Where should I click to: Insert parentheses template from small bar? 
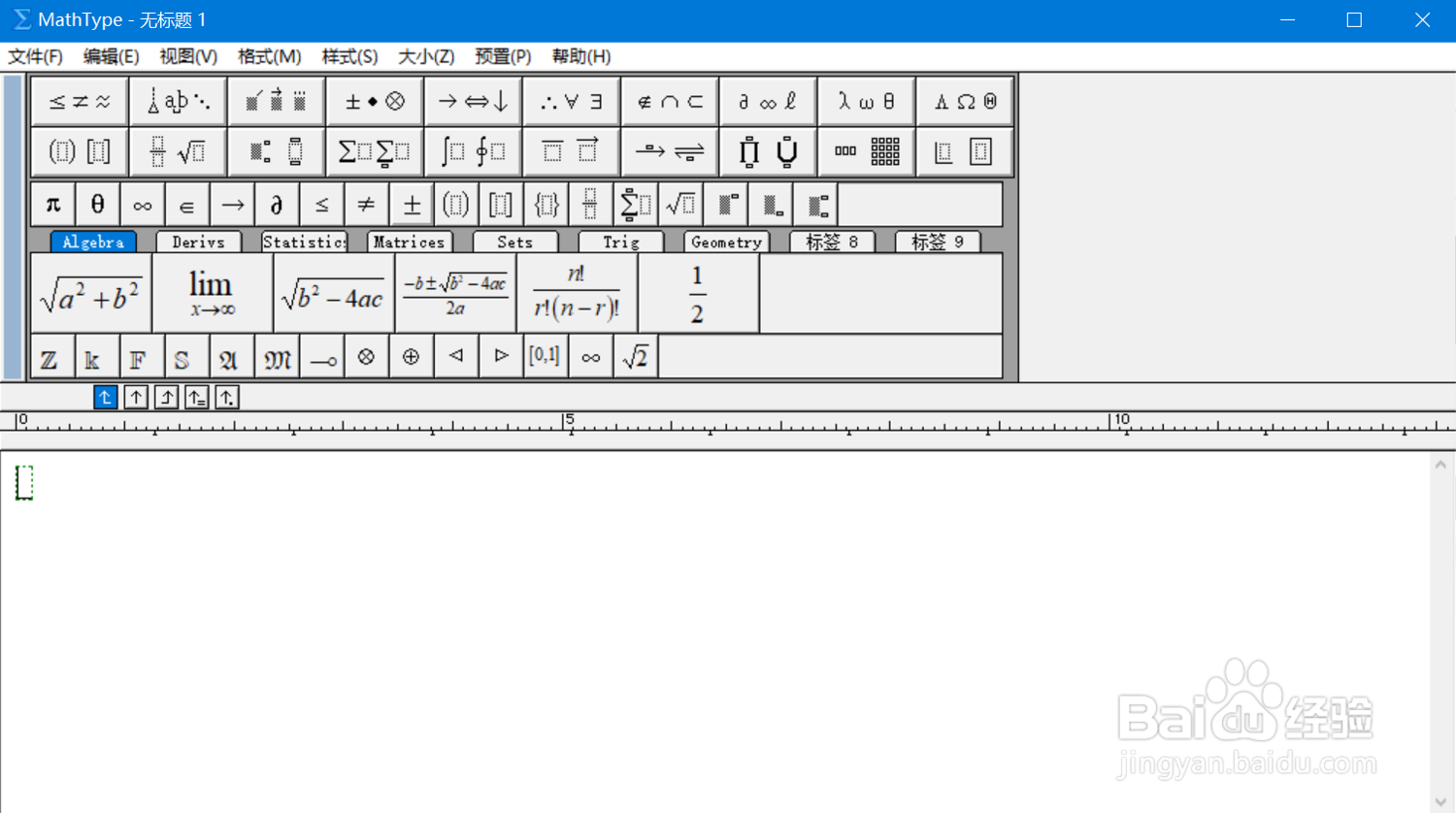point(456,204)
